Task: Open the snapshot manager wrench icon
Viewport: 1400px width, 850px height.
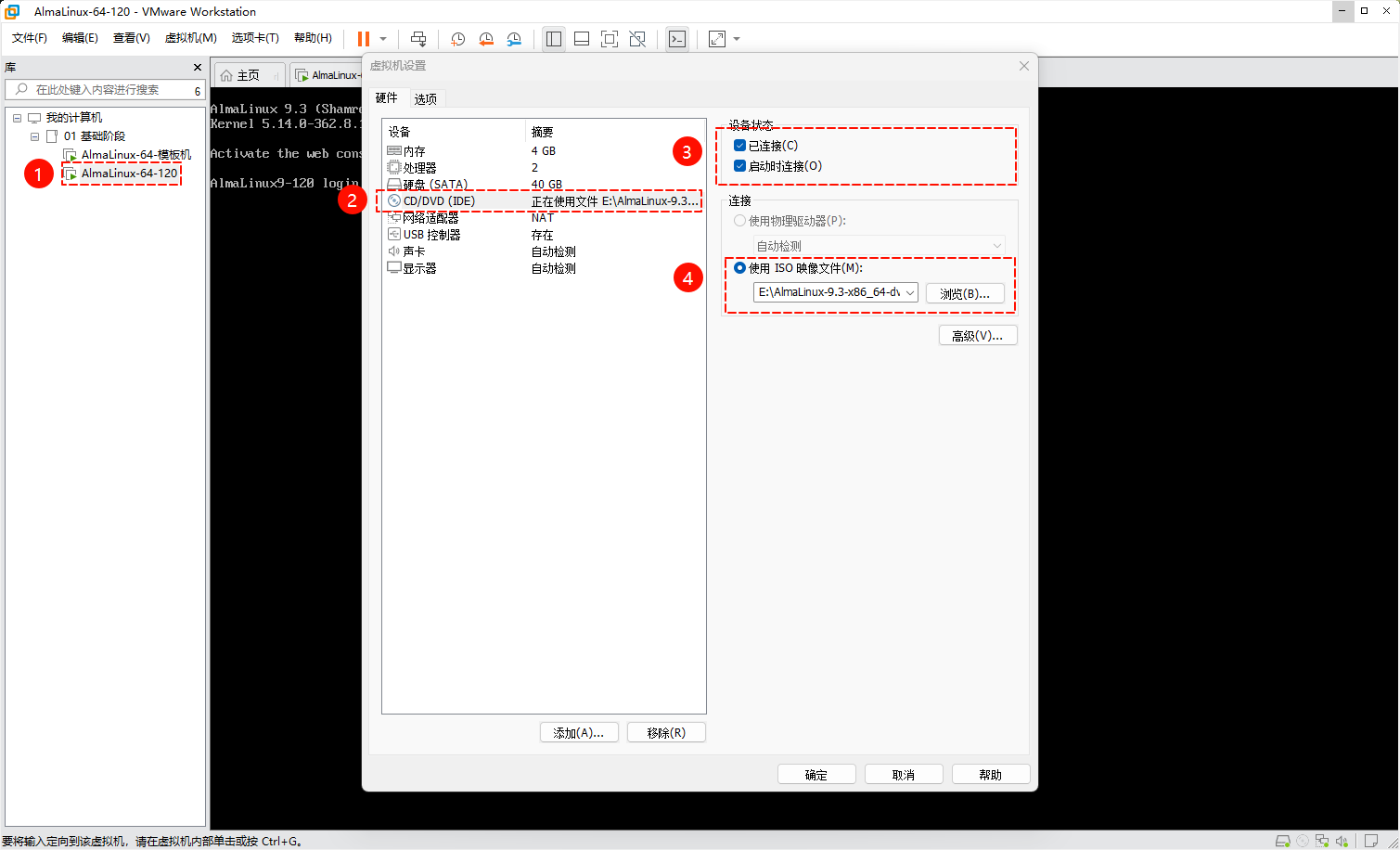Action: [x=514, y=39]
